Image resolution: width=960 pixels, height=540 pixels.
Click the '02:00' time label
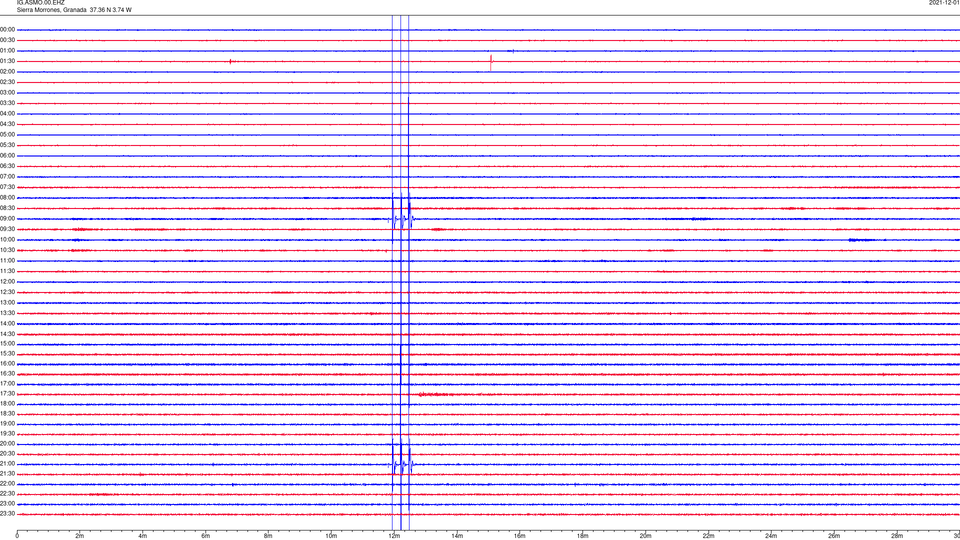[7, 72]
